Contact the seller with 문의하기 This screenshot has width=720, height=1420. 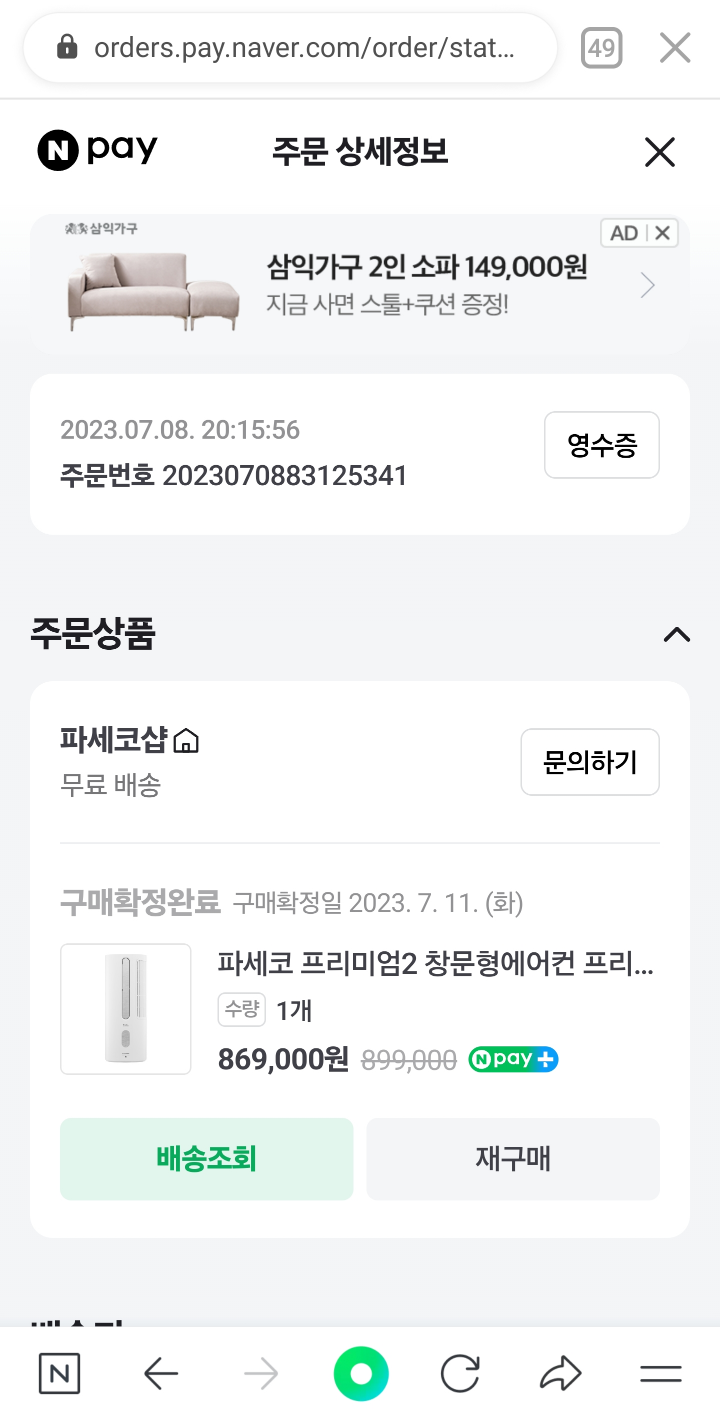tap(590, 762)
